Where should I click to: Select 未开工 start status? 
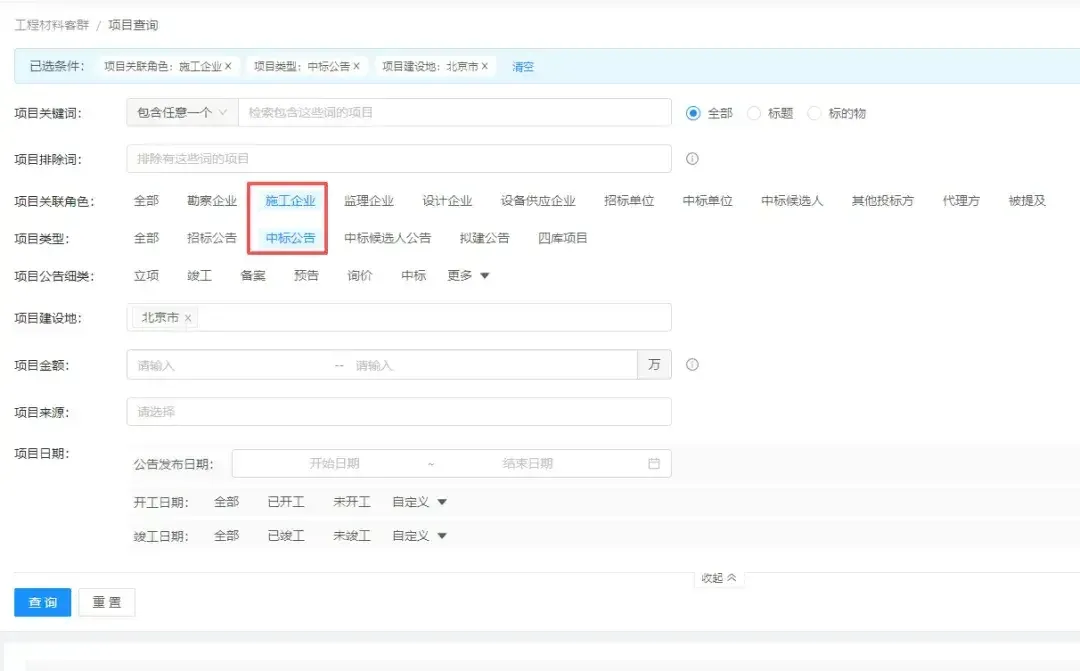point(351,502)
